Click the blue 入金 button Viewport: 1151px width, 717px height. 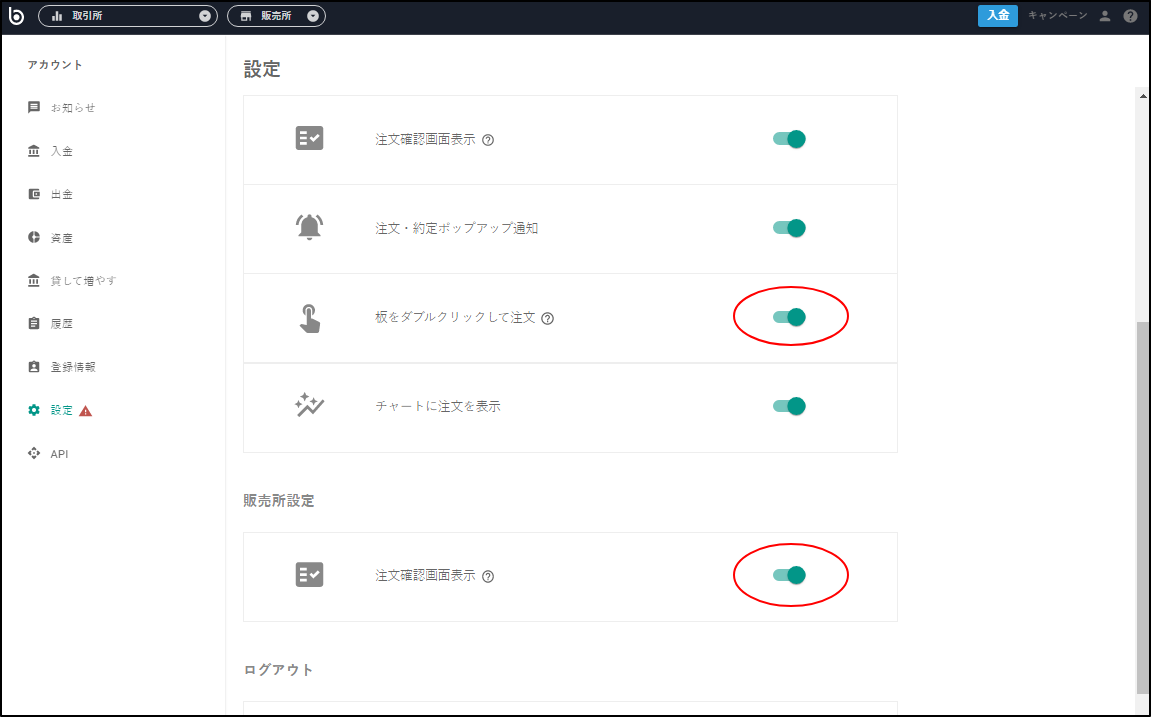pos(998,15)
